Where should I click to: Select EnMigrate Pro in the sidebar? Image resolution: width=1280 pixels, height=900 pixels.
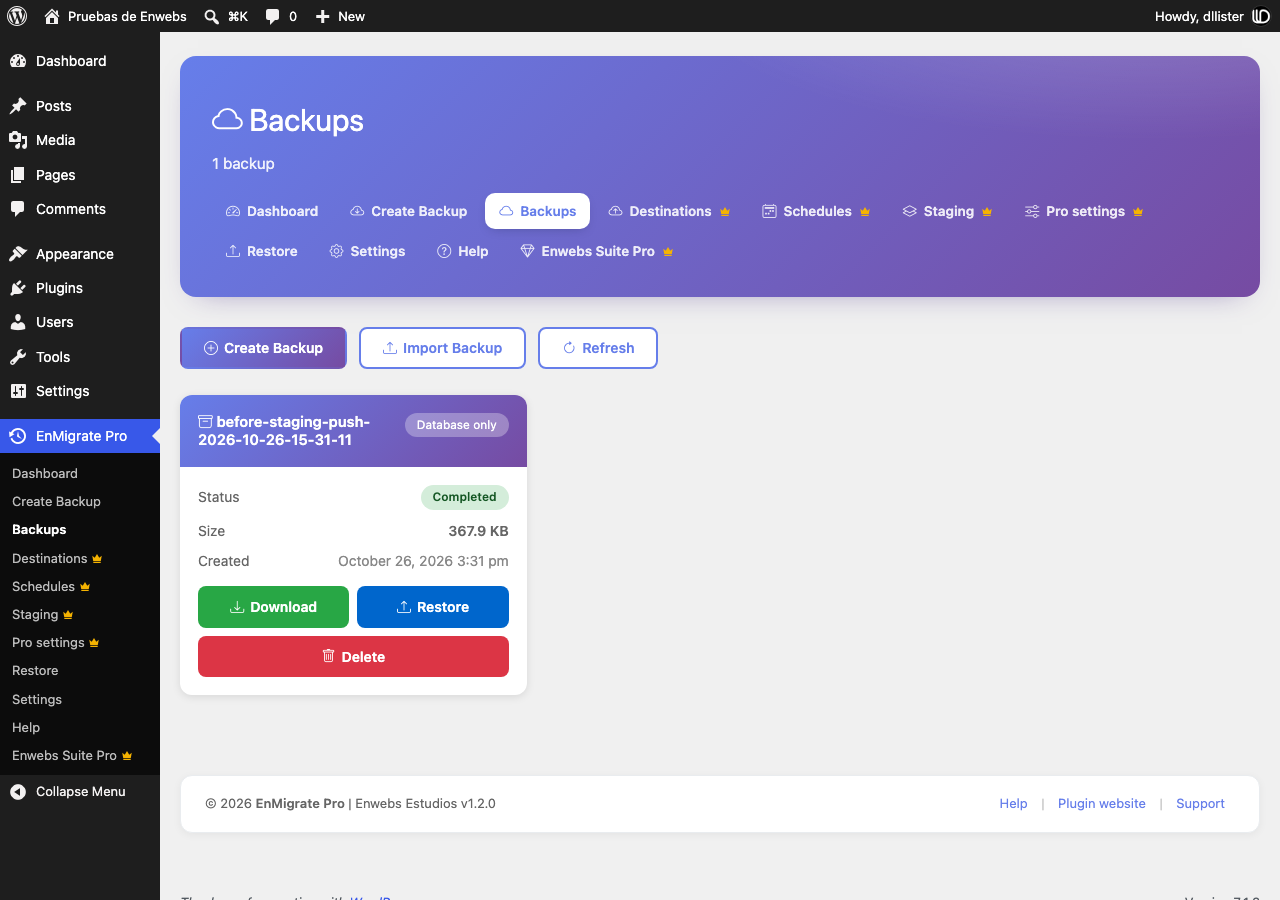pyautogui.click(x=80, y=436)
